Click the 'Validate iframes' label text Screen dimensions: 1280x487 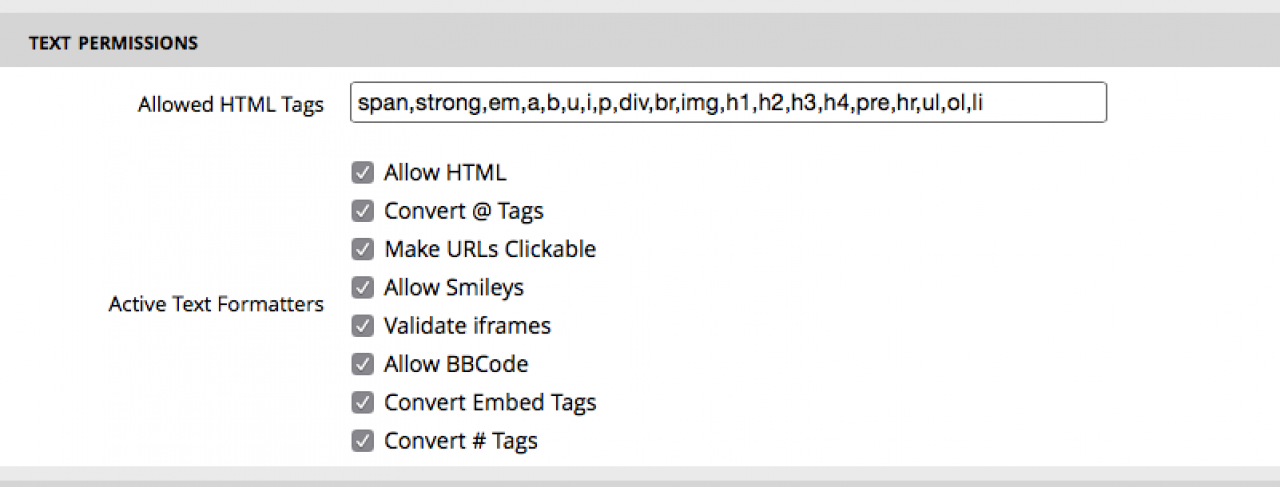pyautogui.click(x=467, y=326)
